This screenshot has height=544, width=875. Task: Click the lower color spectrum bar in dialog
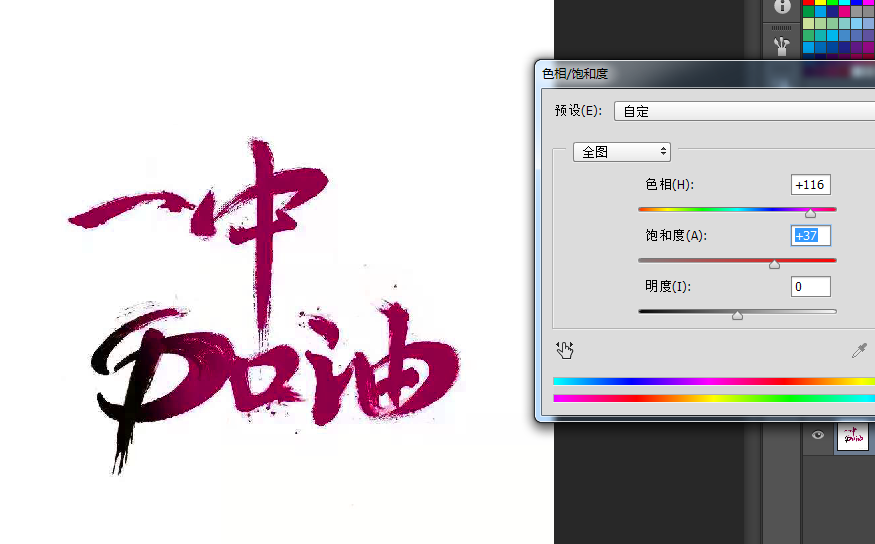[x=714, y=398]
